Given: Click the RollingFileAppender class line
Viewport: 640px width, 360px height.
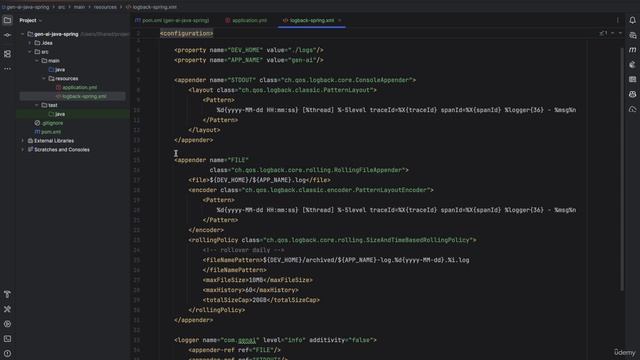Looking at the screenshot, I should pyautogui.click(x=309, y=170).
